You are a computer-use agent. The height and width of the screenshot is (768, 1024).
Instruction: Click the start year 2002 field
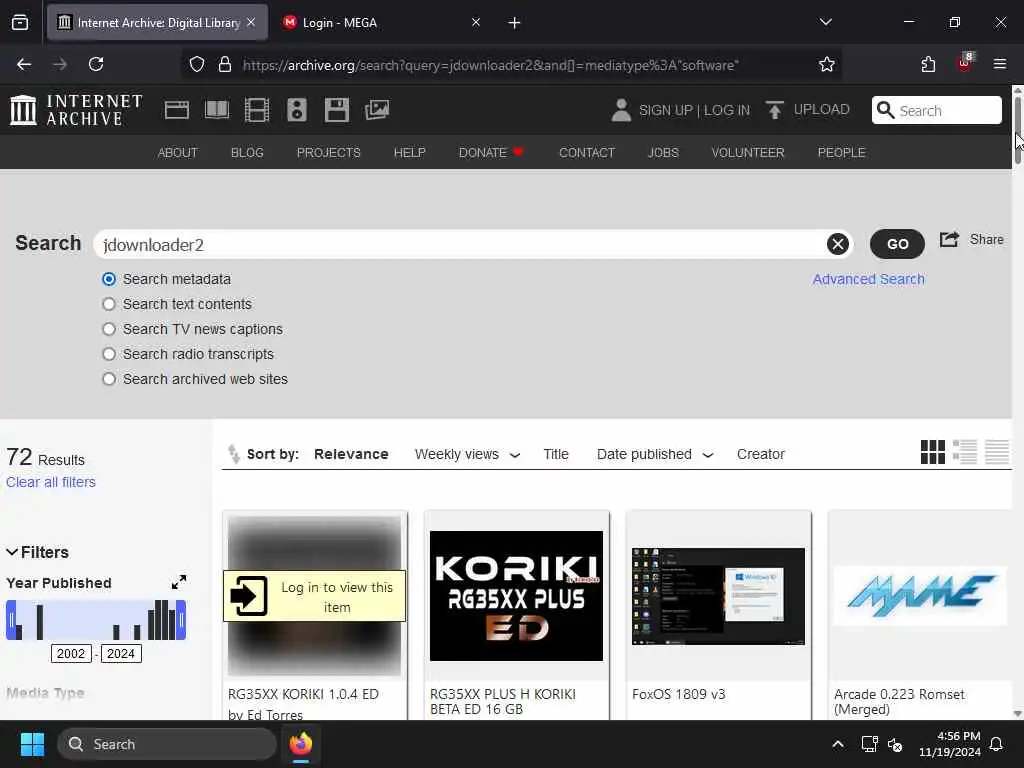(71, 654)
